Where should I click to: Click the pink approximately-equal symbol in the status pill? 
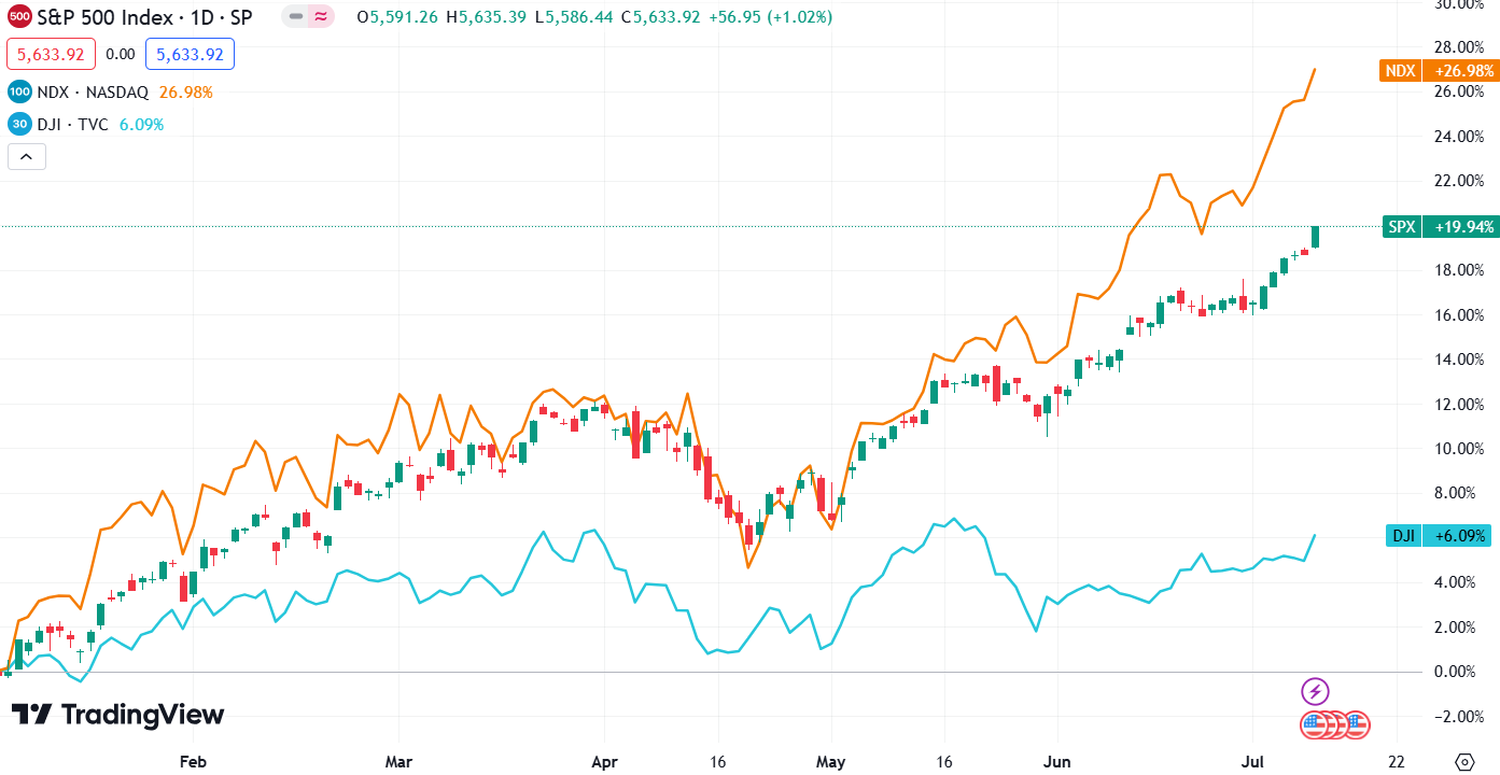tap(321, 17)
